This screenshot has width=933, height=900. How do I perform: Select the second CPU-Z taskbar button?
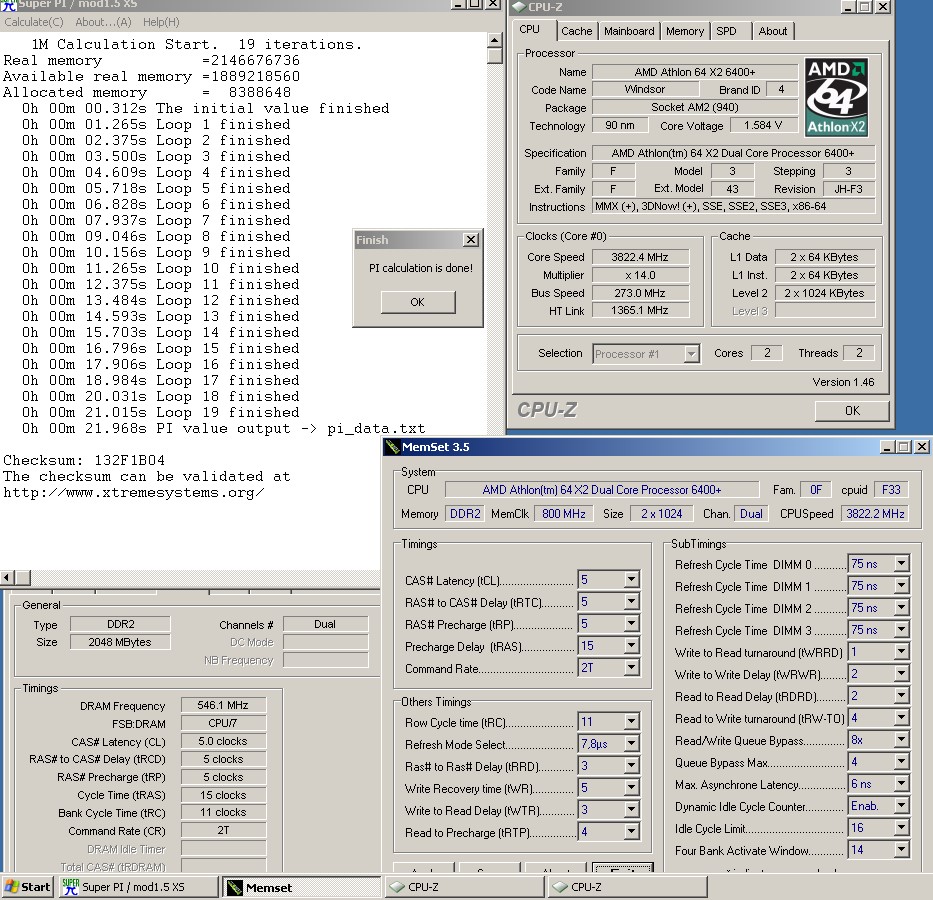coord(628,887)
